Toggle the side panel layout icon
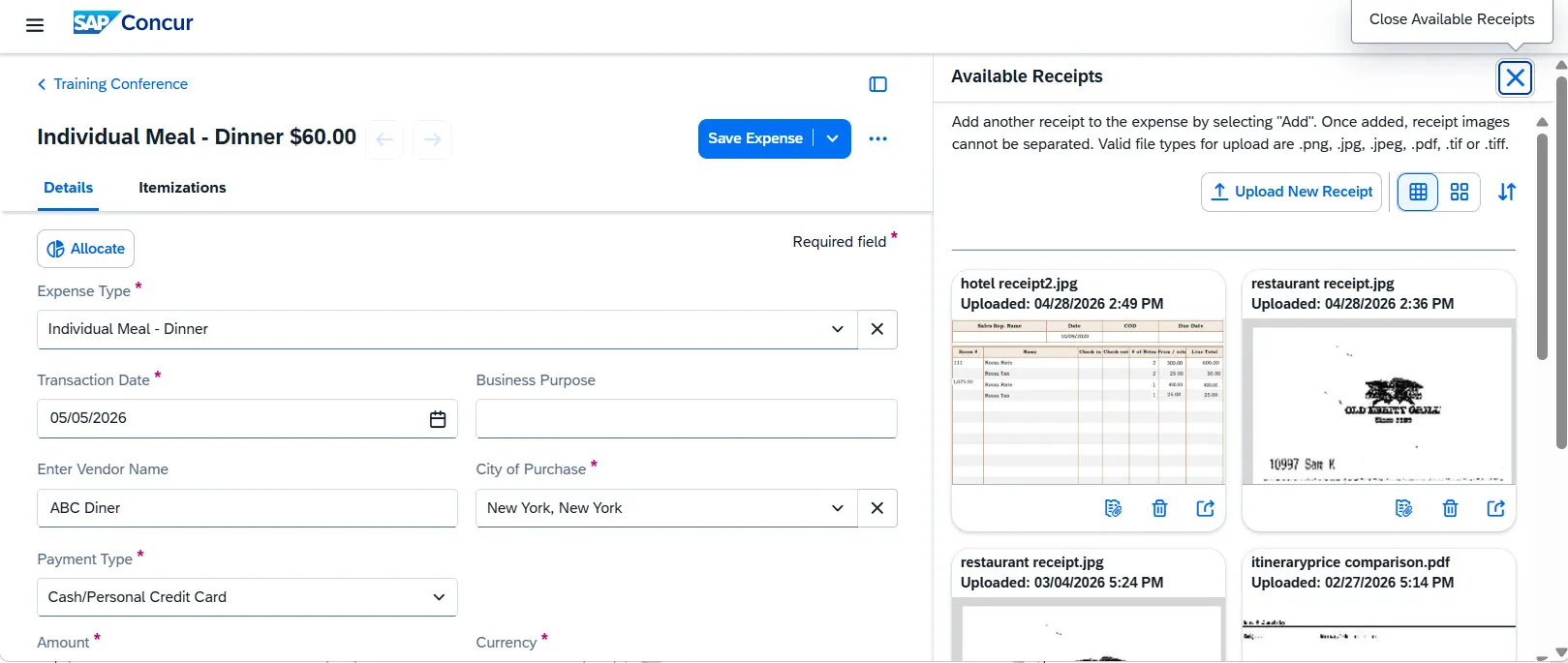The image size is (1568, 663). point(878,84)
